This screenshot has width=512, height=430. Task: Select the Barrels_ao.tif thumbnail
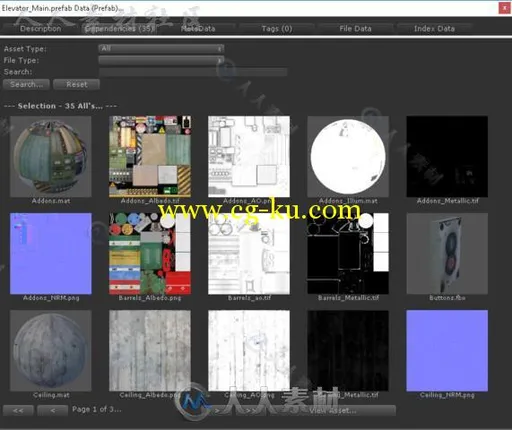coord(249,254)
